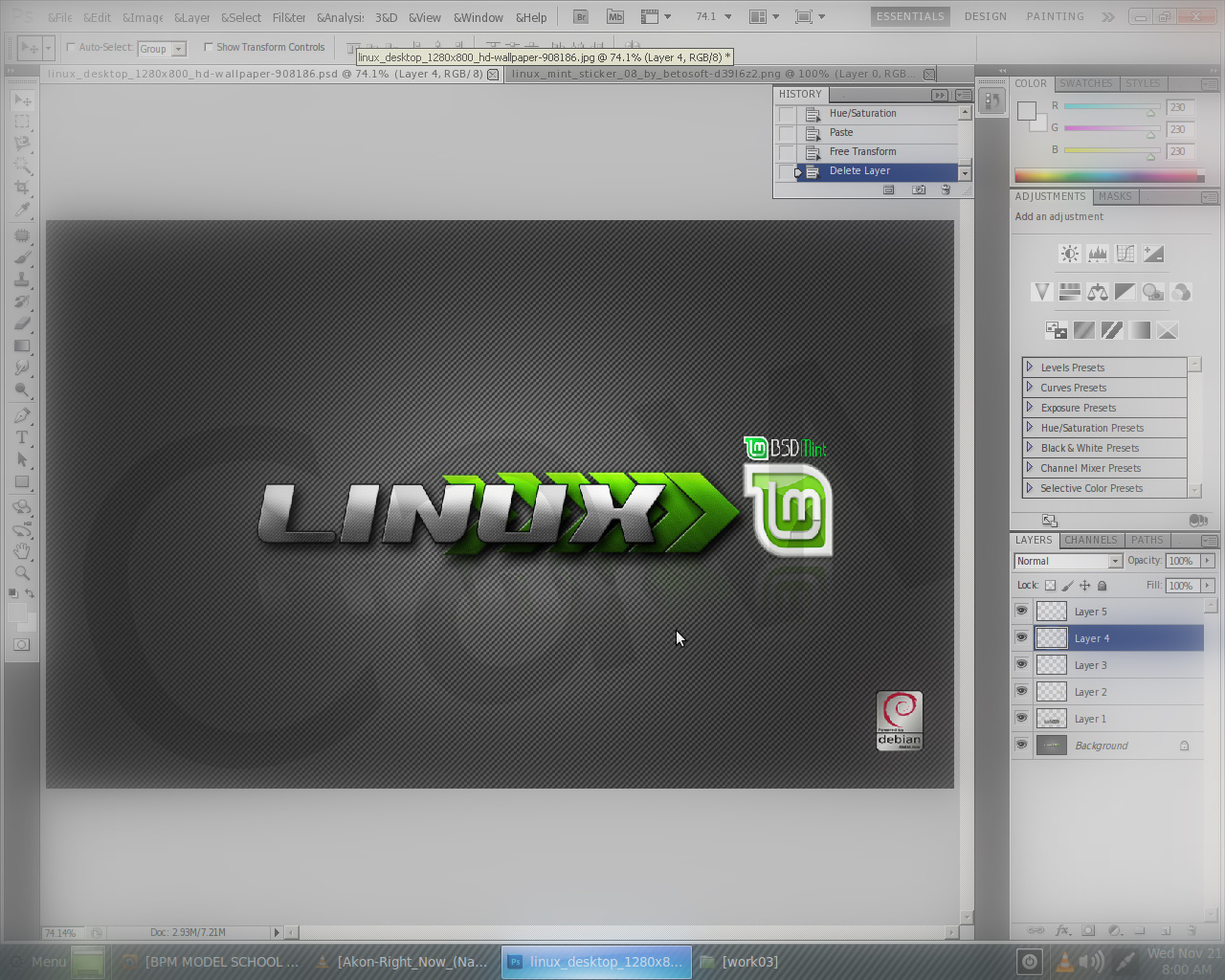Select the Pen tool
Viewport: 1225px width, 980px height.
click(22, 415)
